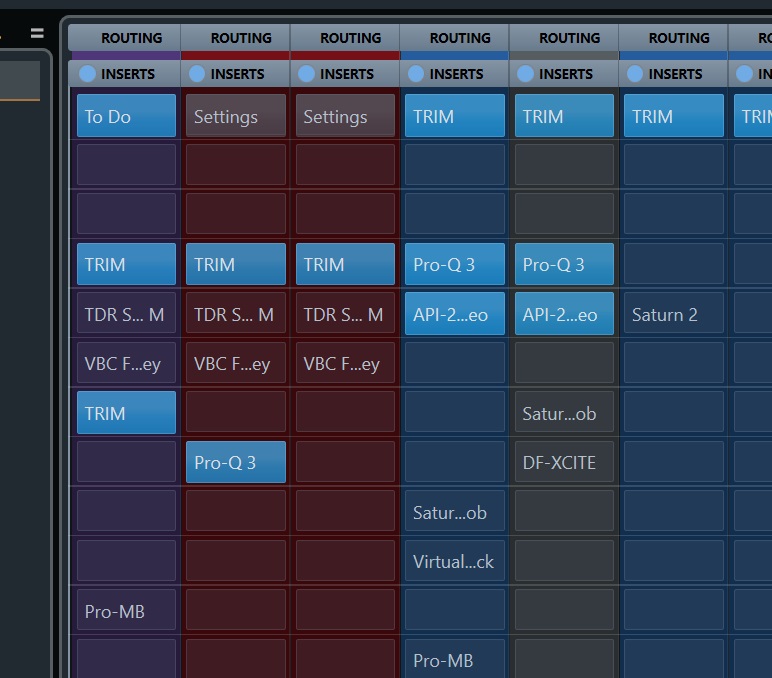The image size is (772, 678).
Task: Select top TRIM insert on DF-XCITE channel
Action: tap(564, 116)
